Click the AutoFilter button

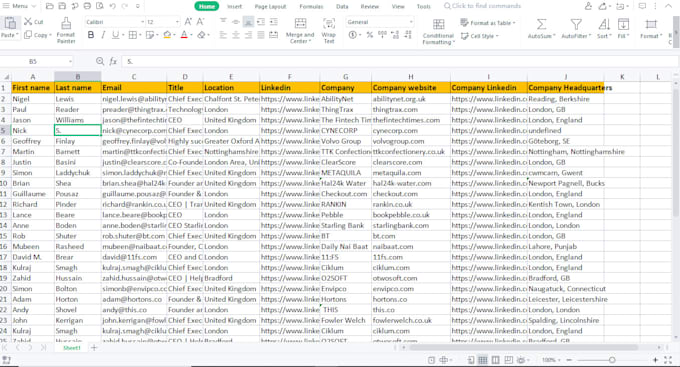(576, 29)
